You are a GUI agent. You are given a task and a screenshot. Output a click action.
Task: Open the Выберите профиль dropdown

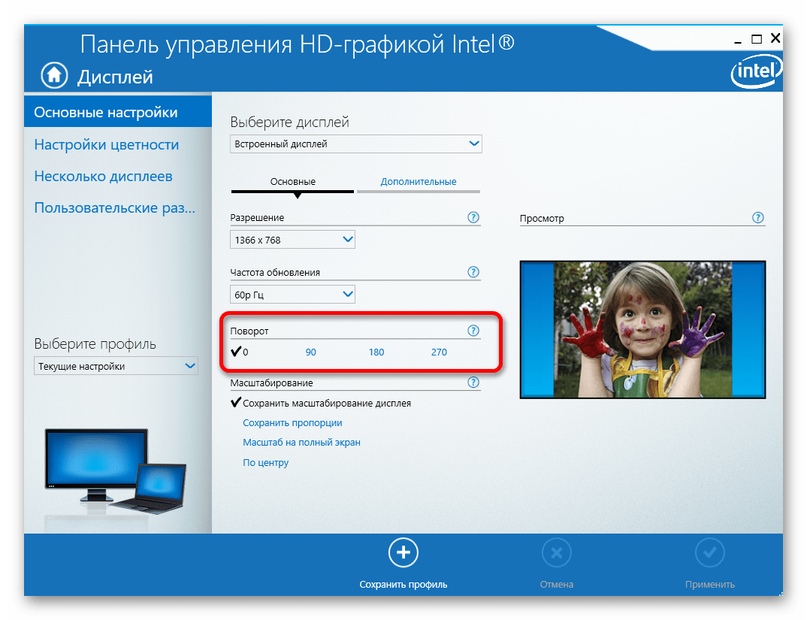(x=116, y=366)
